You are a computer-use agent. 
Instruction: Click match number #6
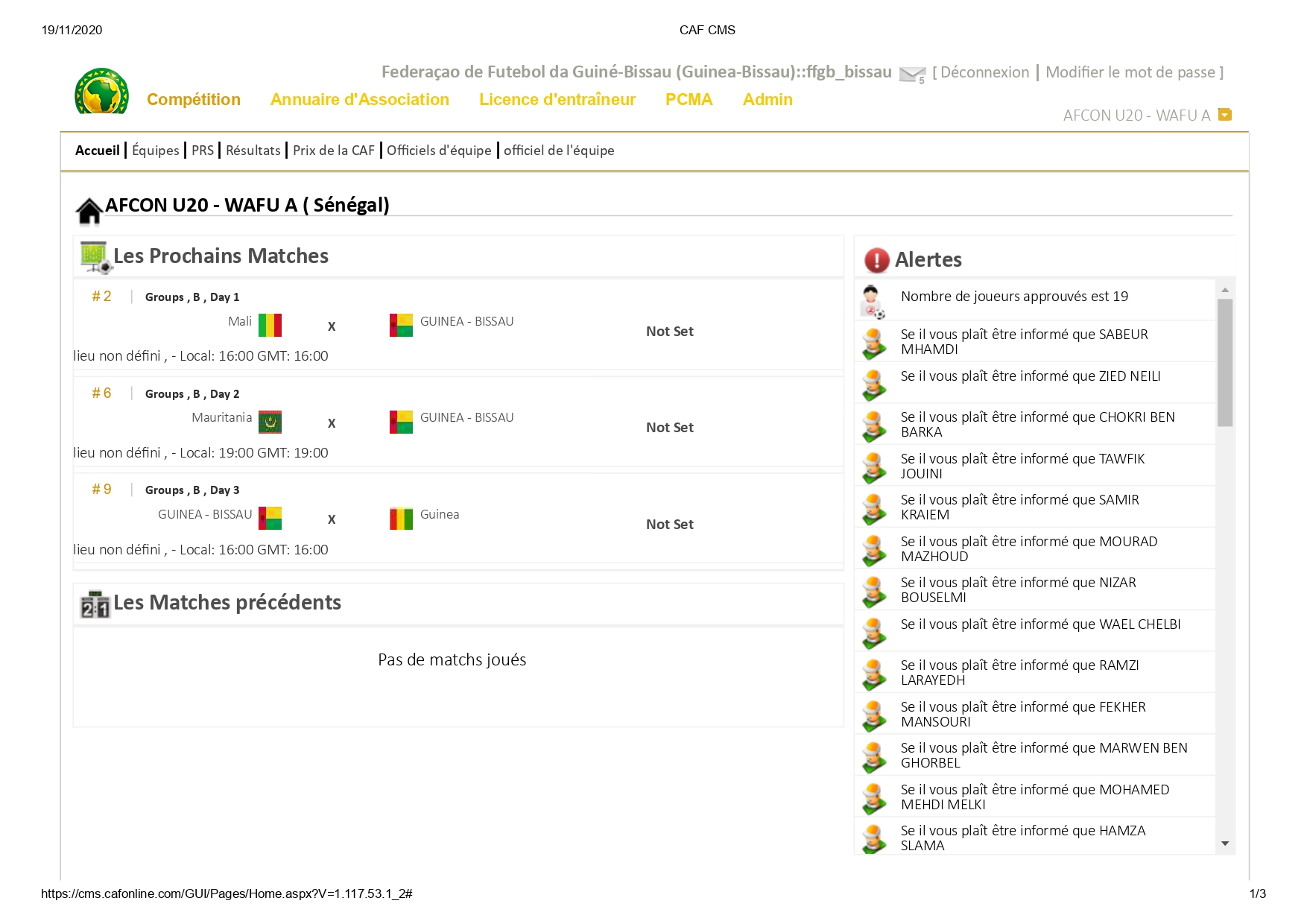pos(101,393)
